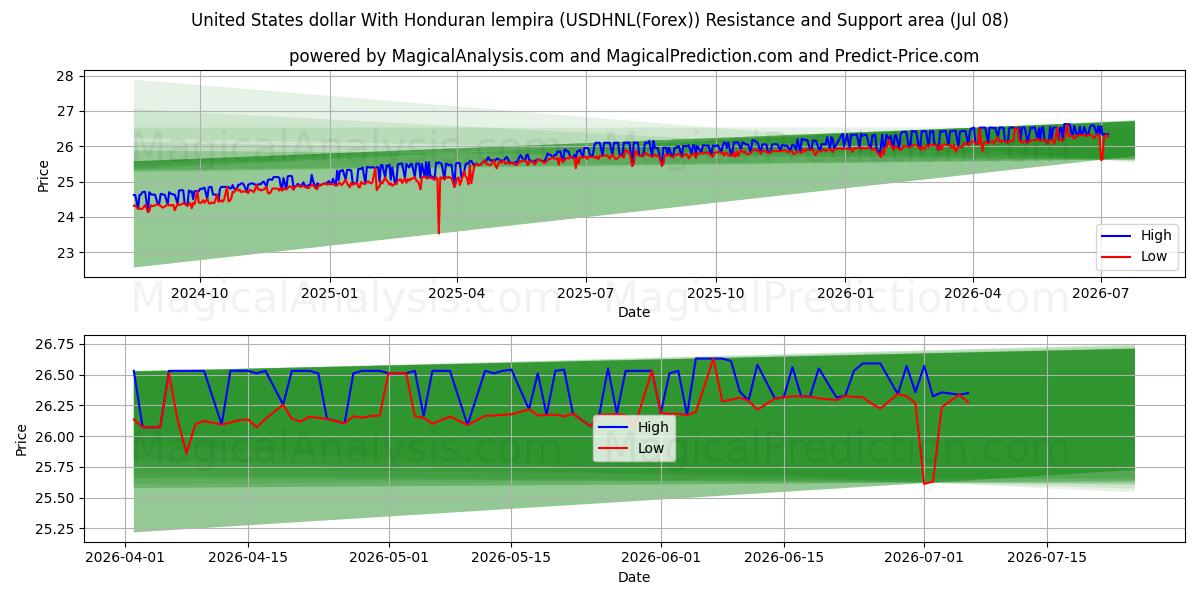
Task: Click the '27' tick on the top chart price axis
Action: (x=66, y=111)
